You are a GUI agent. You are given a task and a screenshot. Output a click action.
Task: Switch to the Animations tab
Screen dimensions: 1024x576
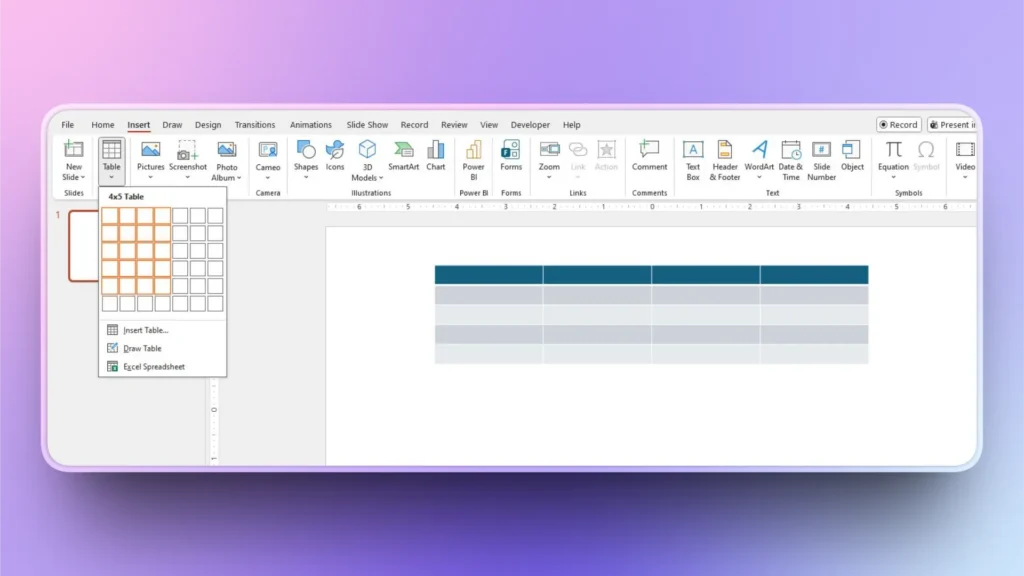click(310, 124)
